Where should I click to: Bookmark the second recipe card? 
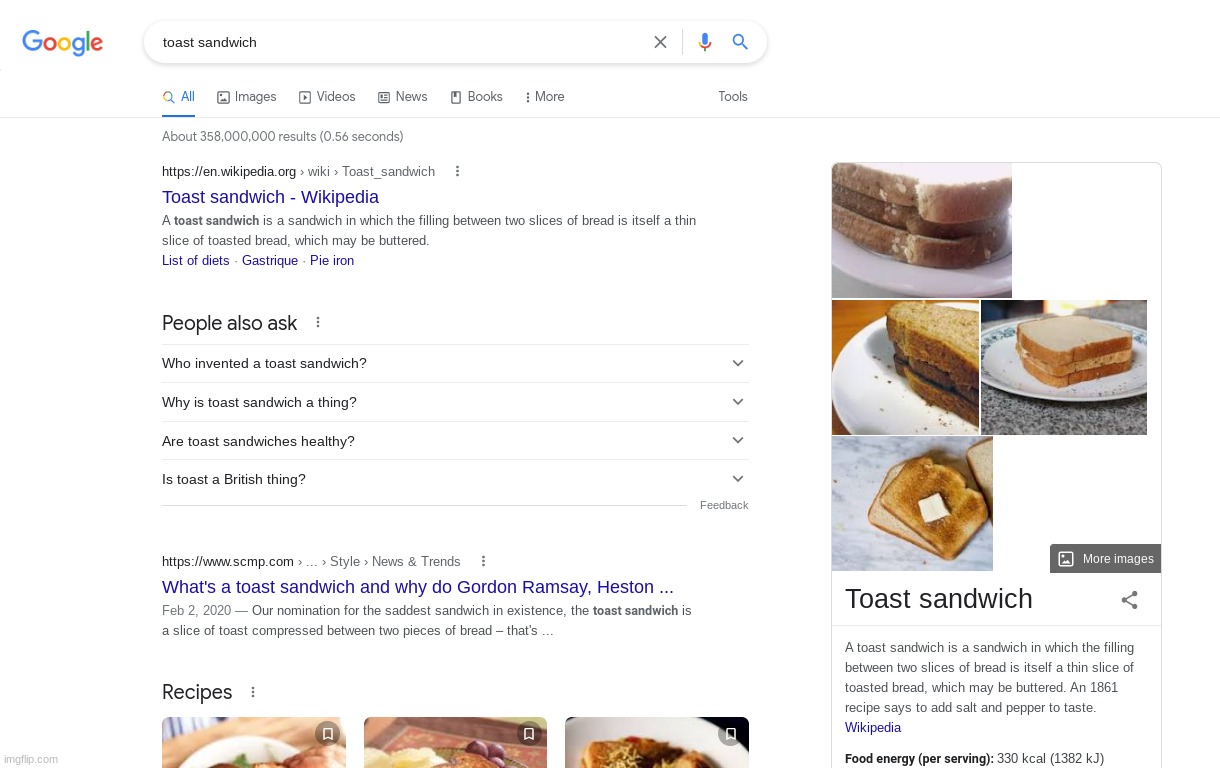point(529,734)
